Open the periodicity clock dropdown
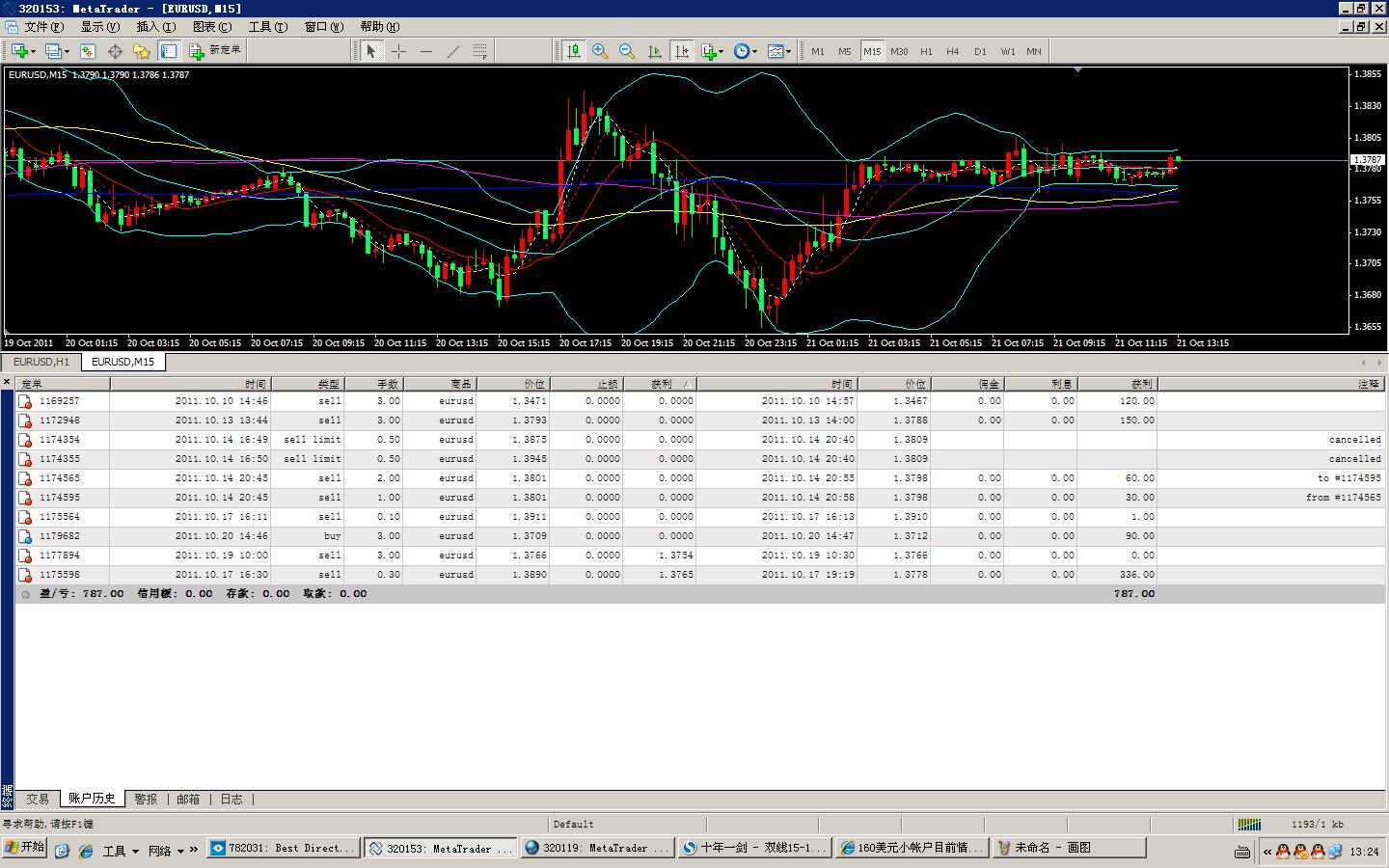Viewport: 1389px width, 868px height. coord(745,51)
